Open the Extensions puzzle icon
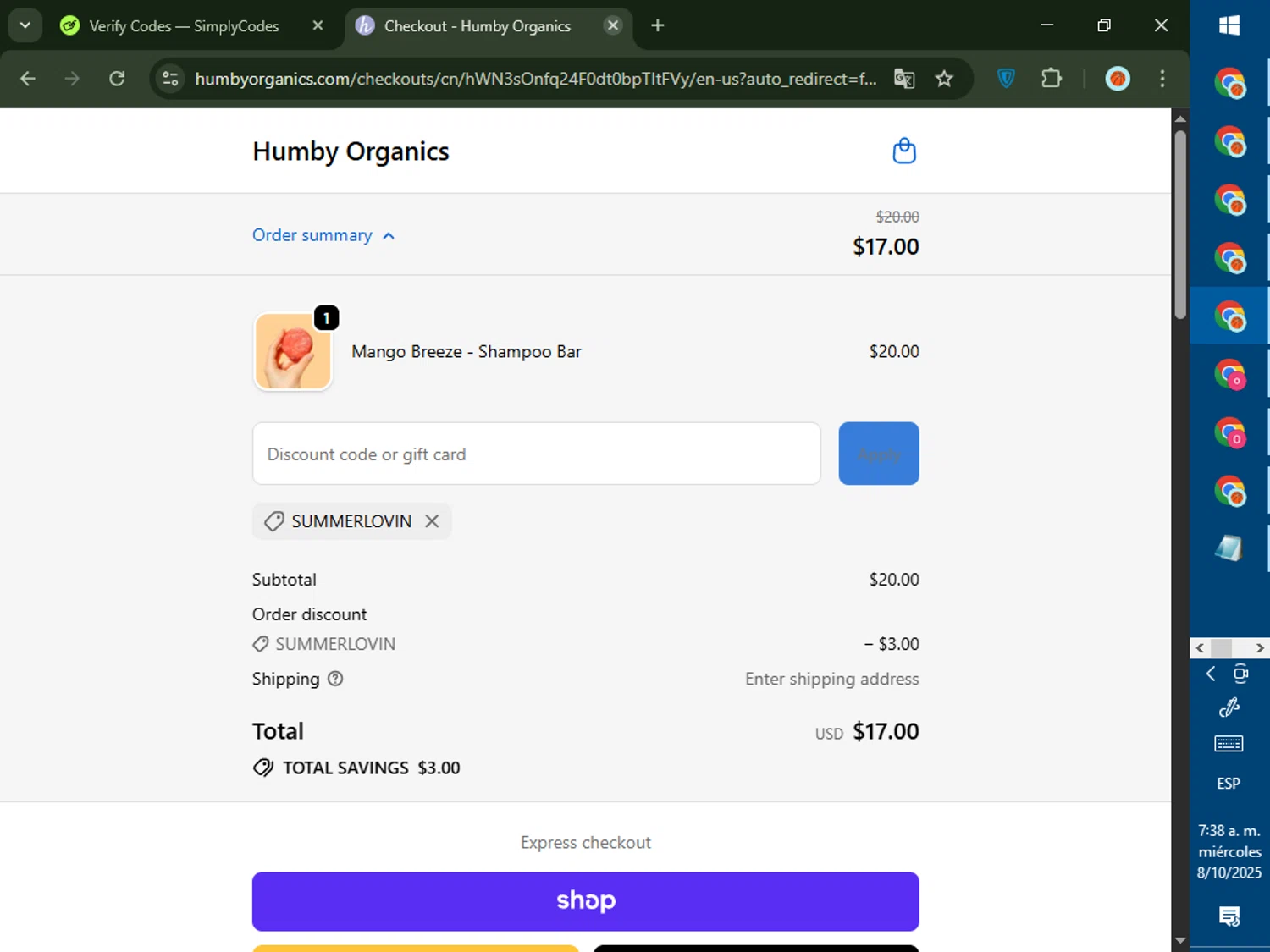This screenshot has width=1270, height=952. pos(1051,79)
